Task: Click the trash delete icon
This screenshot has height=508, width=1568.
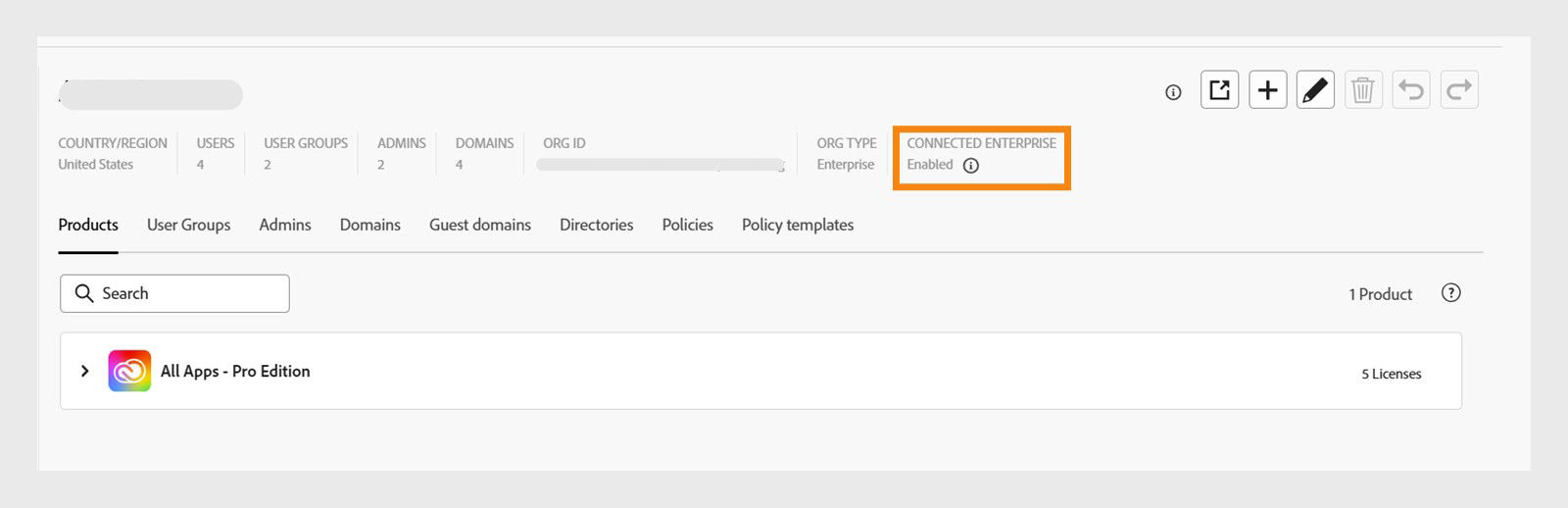Action: pyautogui.click(x=1363, y=90)
